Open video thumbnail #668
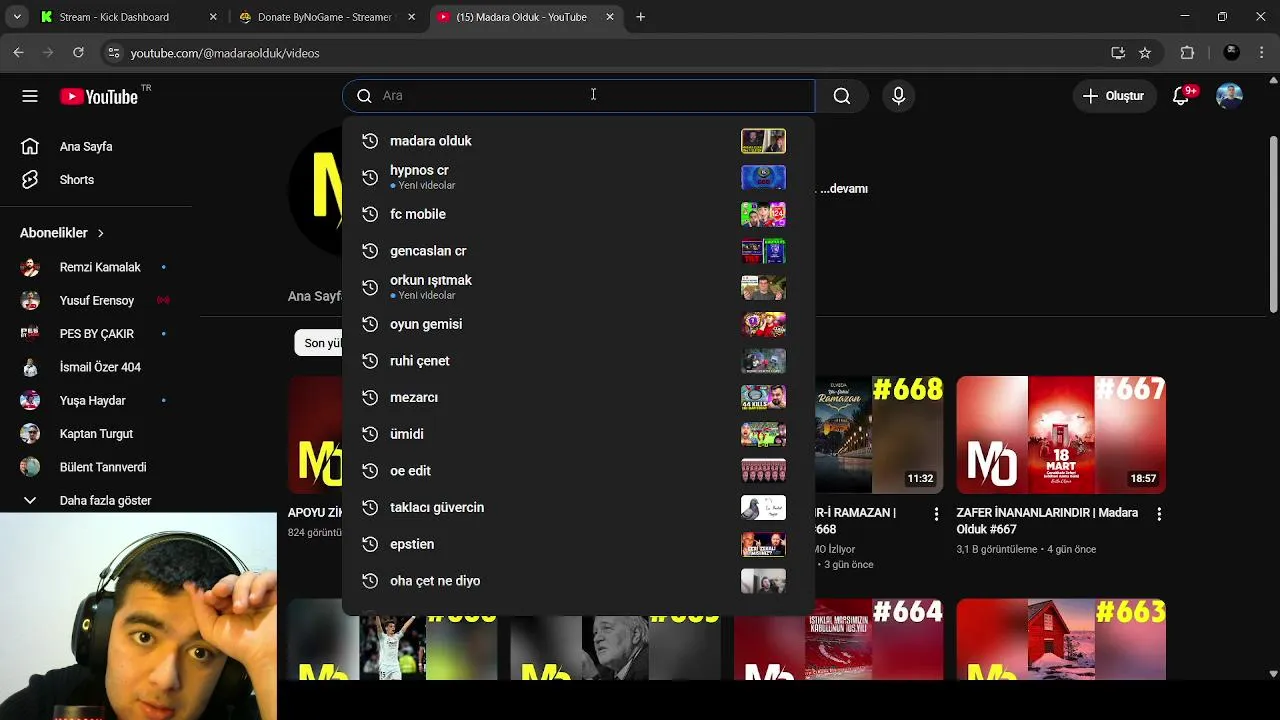Image resolution: width=1280 pixels, height=720 pixels. pyautogui.click(x=879, y=435)
